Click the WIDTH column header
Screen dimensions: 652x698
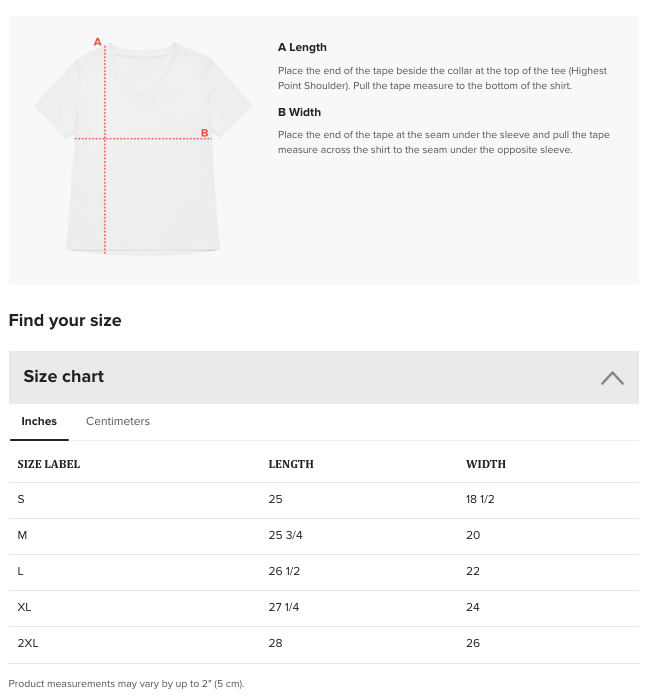point(486,464)
